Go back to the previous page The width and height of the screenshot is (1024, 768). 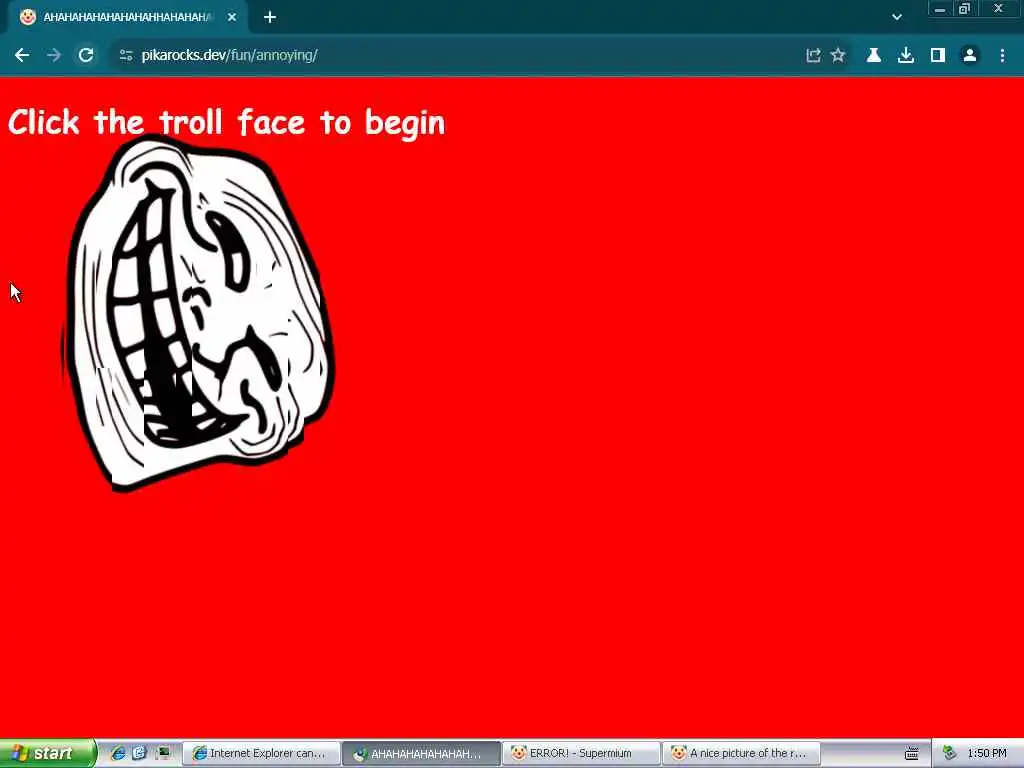[22, 56]
